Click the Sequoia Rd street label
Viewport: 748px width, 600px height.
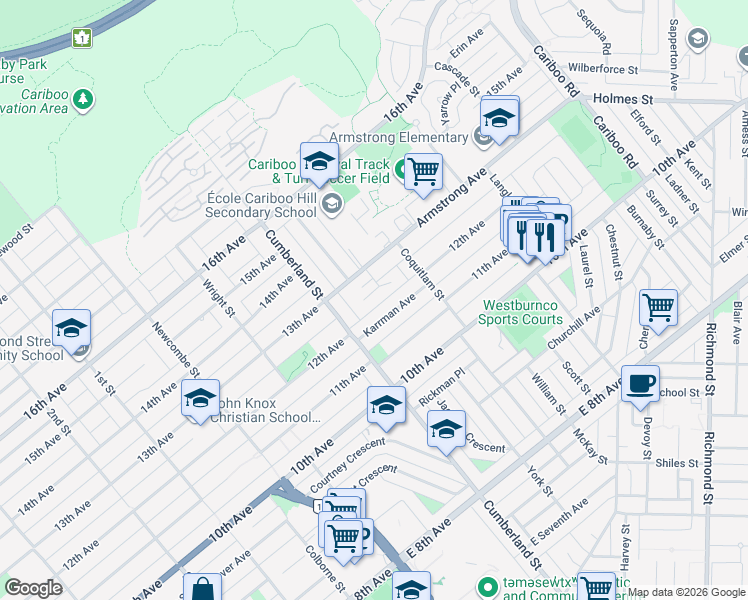click(594, 31)
